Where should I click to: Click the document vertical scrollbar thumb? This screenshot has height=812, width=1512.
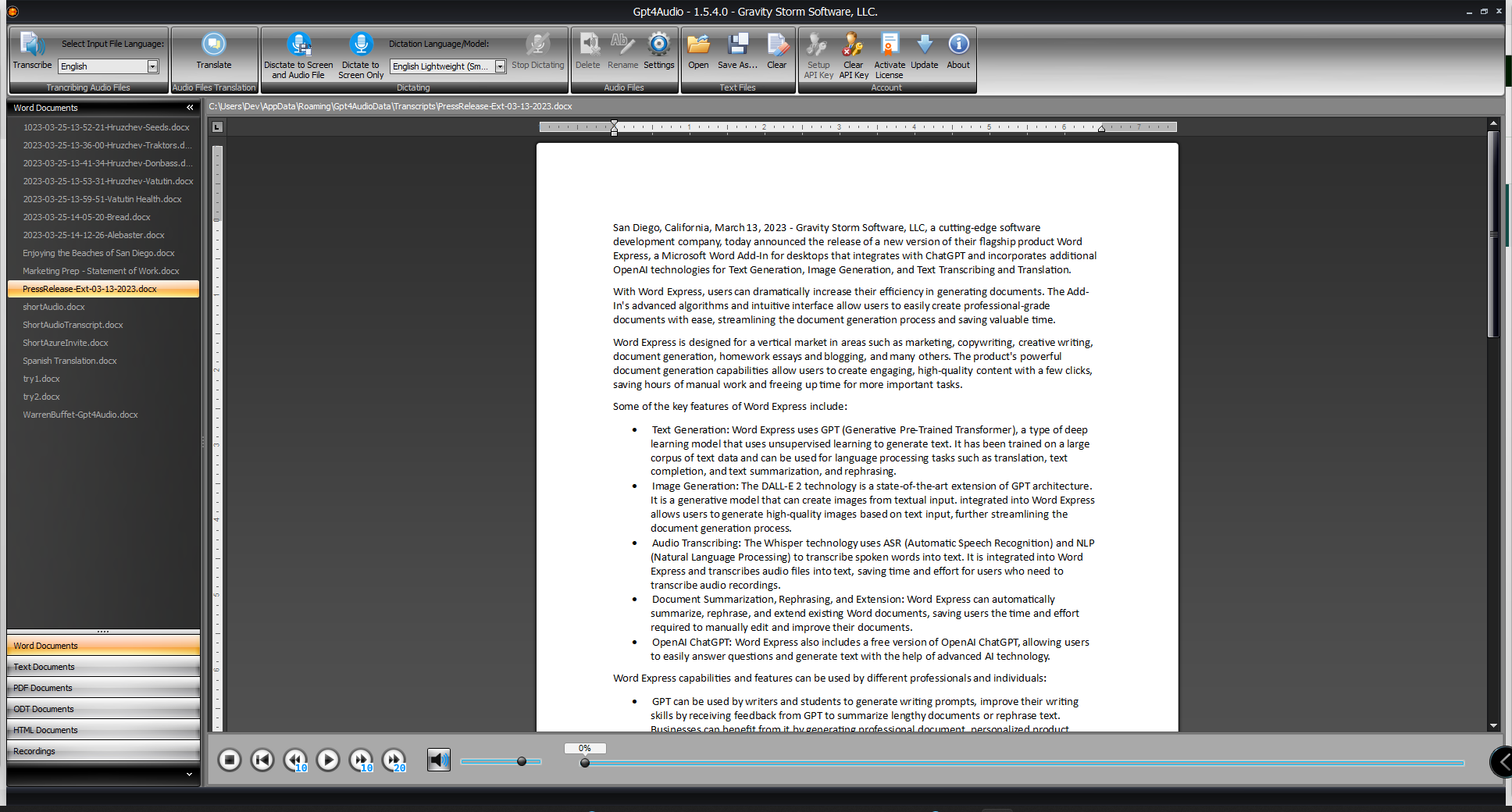pyautogui.click(x=1493, y=234)
